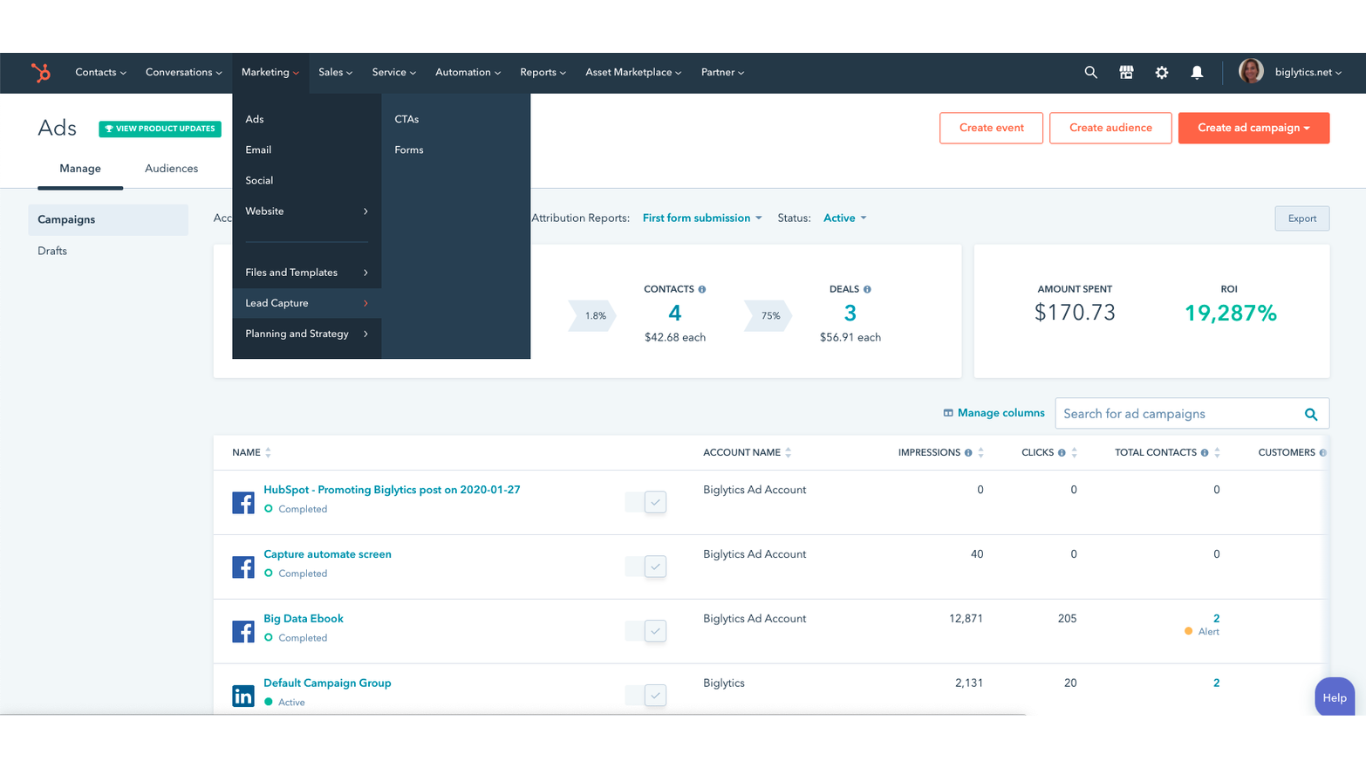Click info icon next to CONTACTS
The width and height of the screenshot is (1366, 768).
[702, 289]
